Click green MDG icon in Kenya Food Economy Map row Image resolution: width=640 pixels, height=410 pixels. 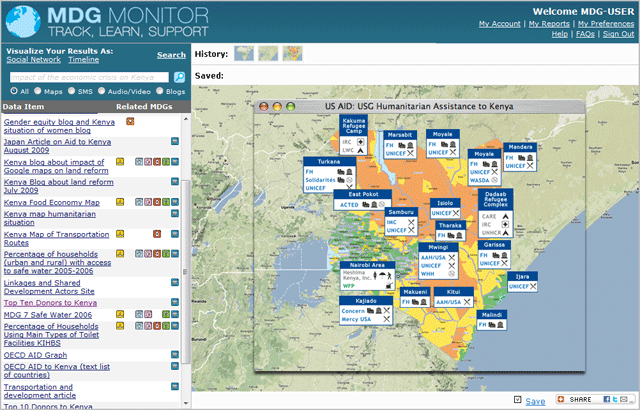coord(166,202)
